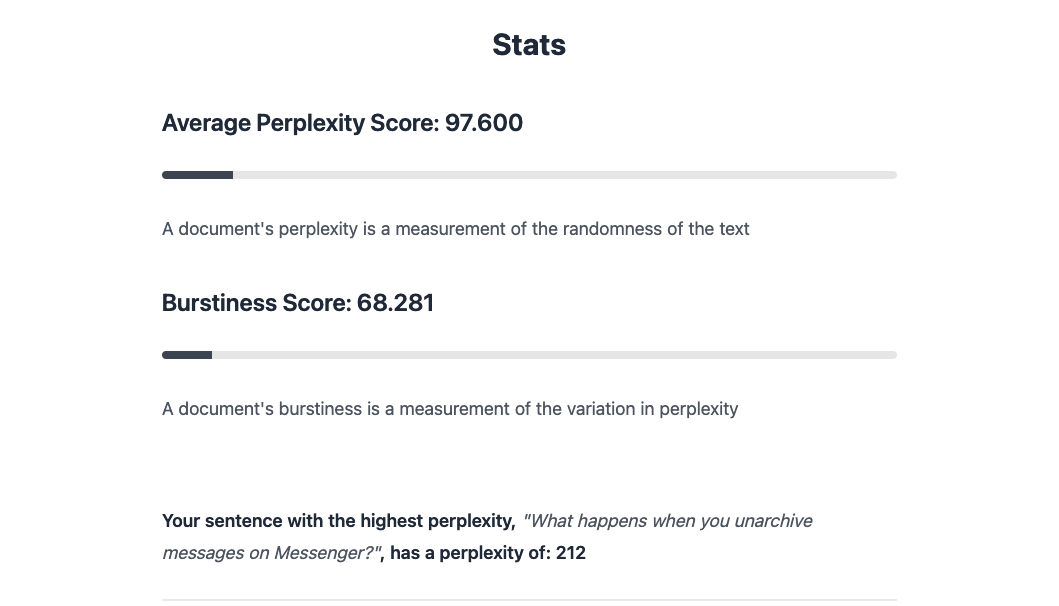Click the "Average Perplexity Score" heading label
This screenshot has height=606, width=1059.
coord(301,123)
